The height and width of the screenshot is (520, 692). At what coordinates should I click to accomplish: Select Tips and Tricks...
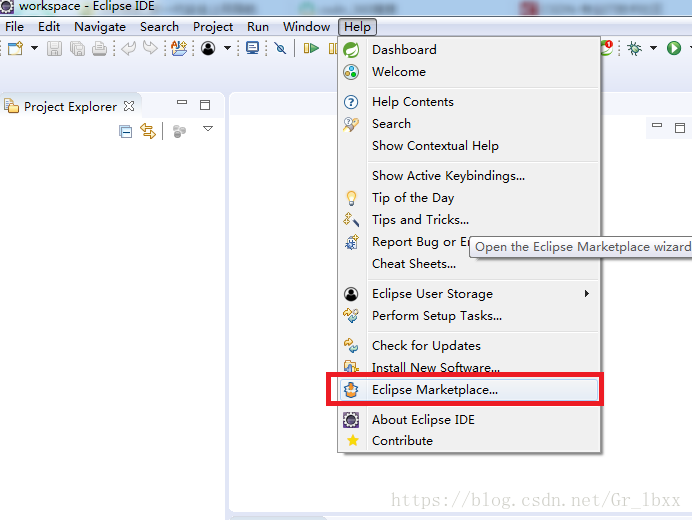click(x=469, y=220)
